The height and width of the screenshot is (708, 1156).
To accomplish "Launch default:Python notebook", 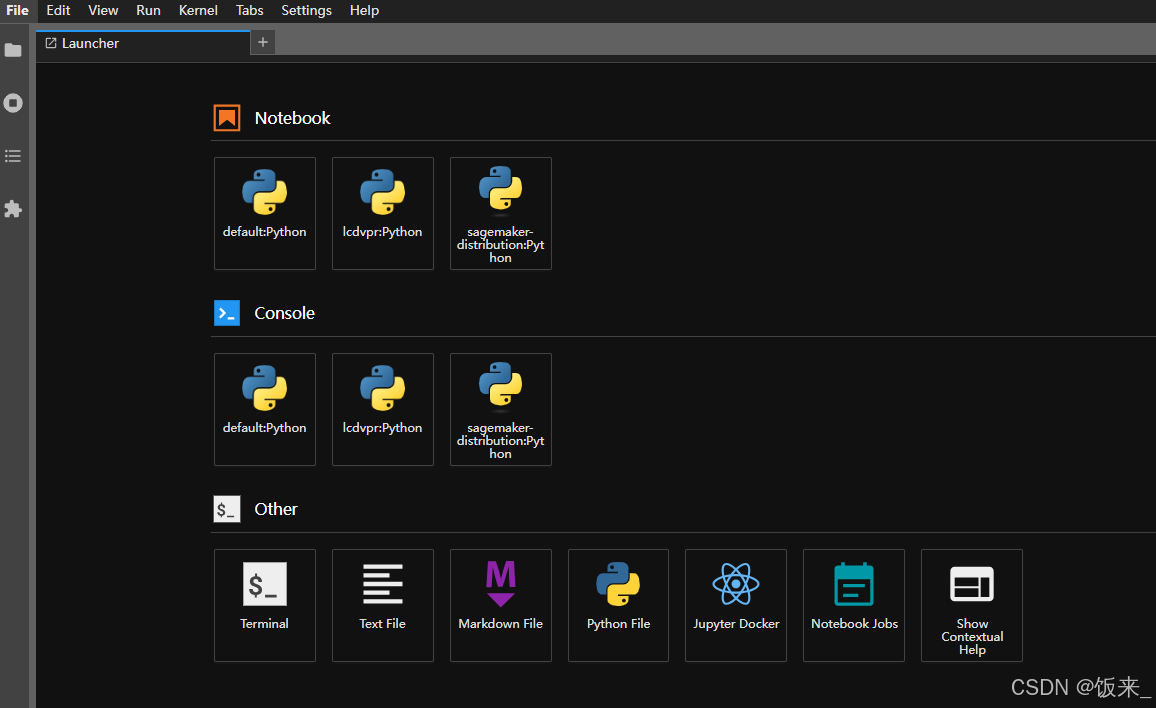I will tap(265, 213).
